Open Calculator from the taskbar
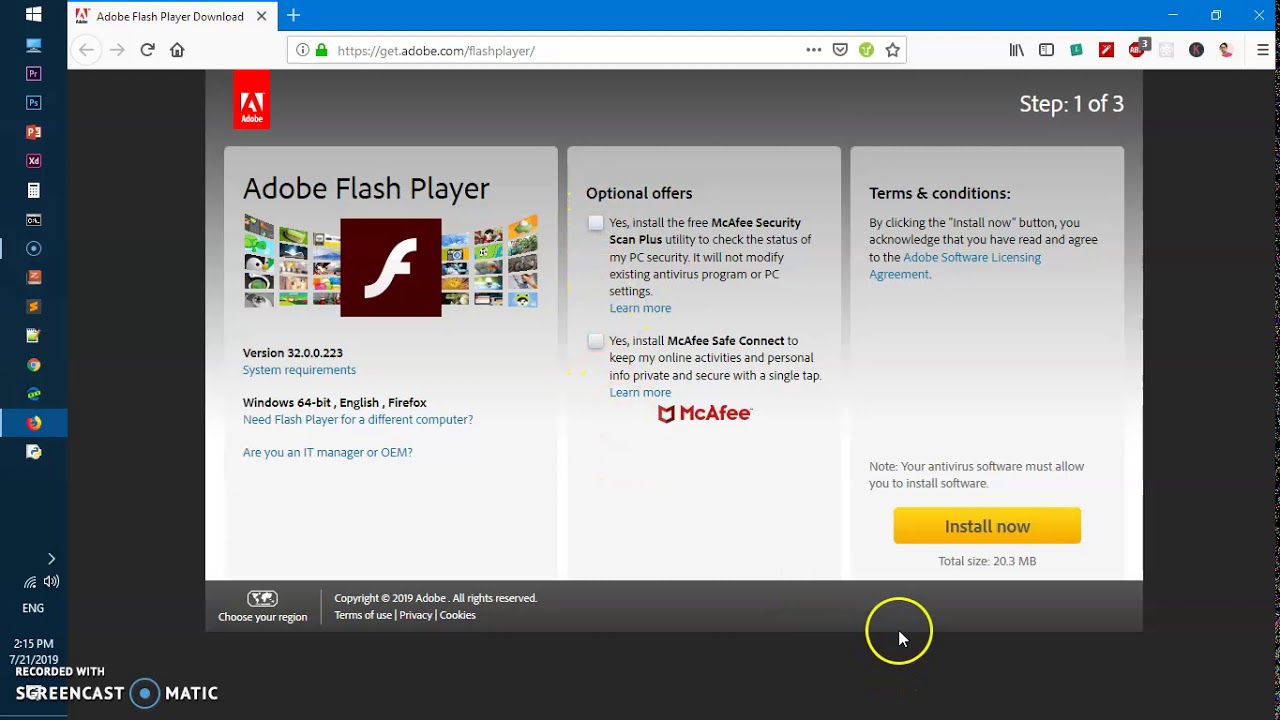Image resolution: width=1280 pixels, height=720 pixels. coord(33,190)
